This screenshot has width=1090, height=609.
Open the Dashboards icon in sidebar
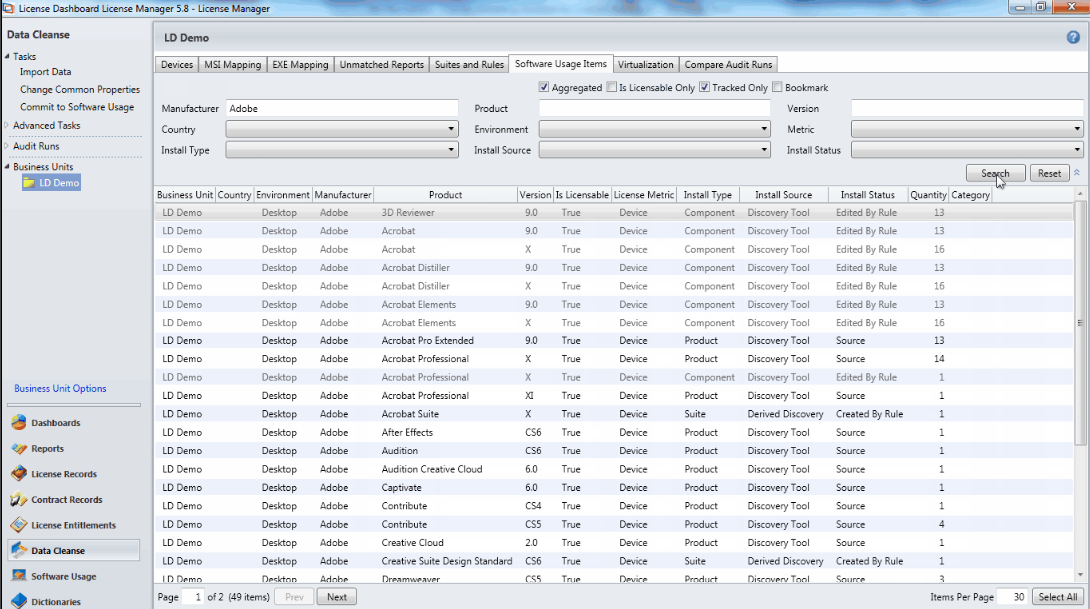[18, 423]
